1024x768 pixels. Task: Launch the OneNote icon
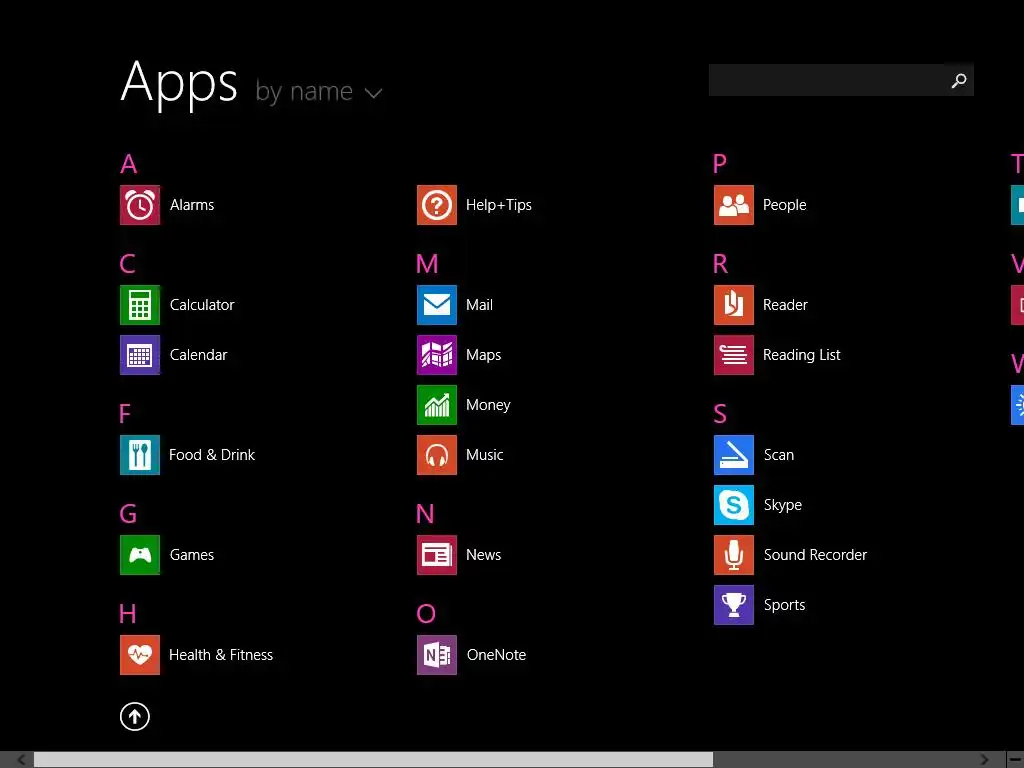tap(437, 655)
